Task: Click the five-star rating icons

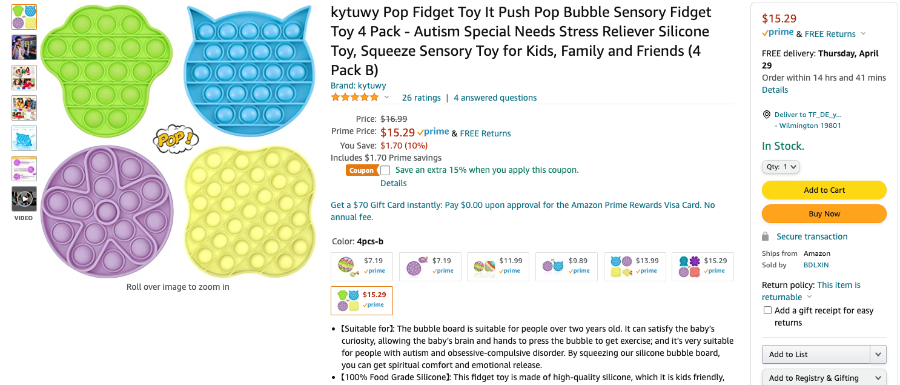Action: click(x=355, y=98)
